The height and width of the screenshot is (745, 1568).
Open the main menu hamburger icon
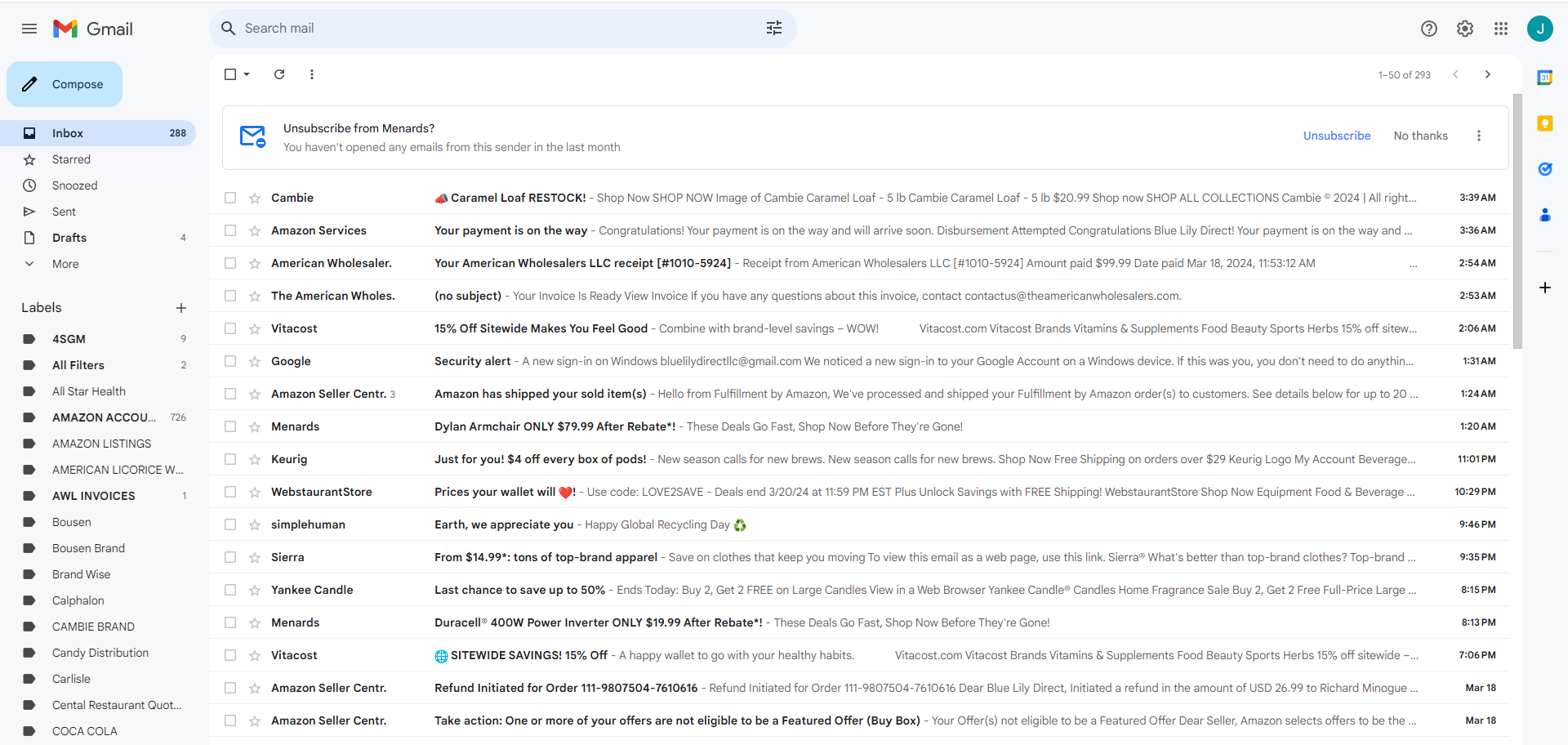click(29, 29)
